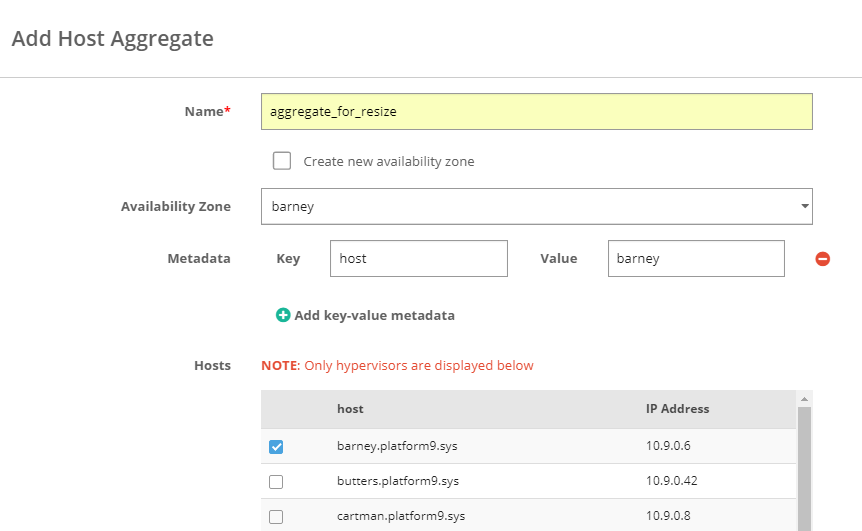Viewport: 862px width, 531px height.
Task: Open the Availability Zone dropdown
Action: [x=536, y=207]
